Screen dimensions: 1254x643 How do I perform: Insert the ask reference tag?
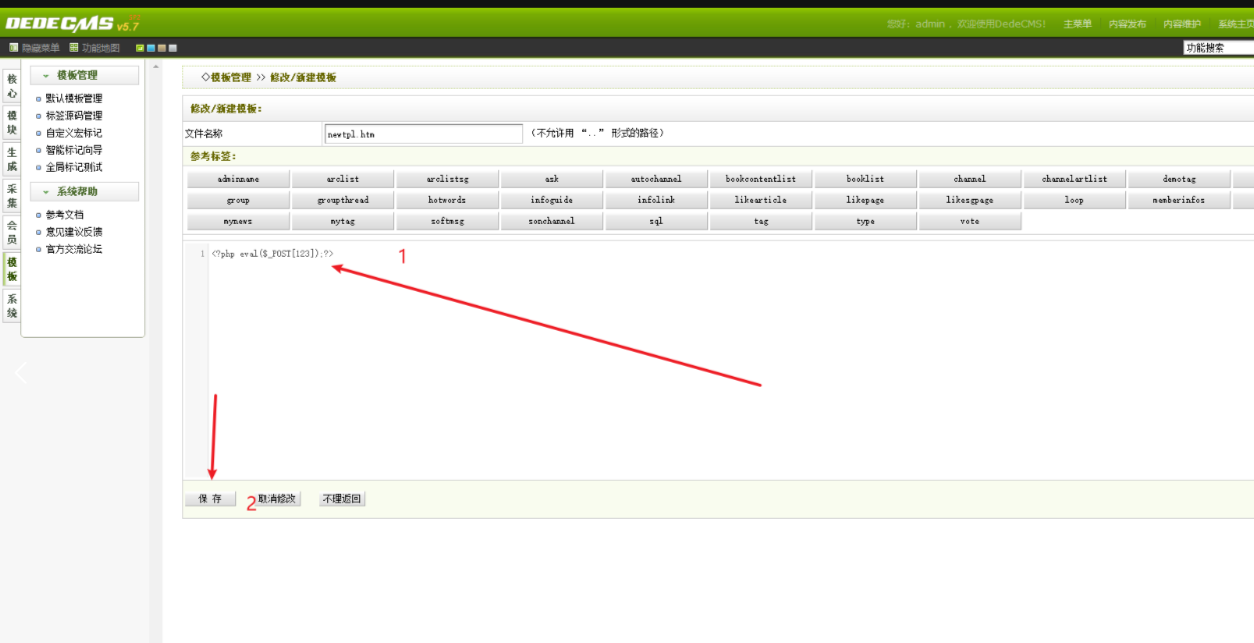[552, 179]
